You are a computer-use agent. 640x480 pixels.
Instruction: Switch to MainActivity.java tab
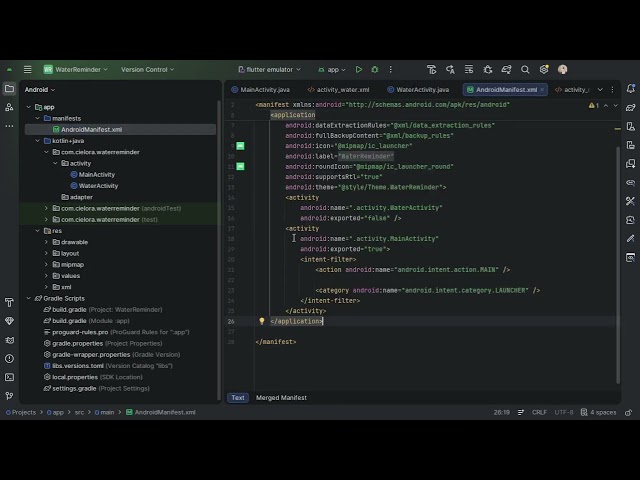click(260, 89)
